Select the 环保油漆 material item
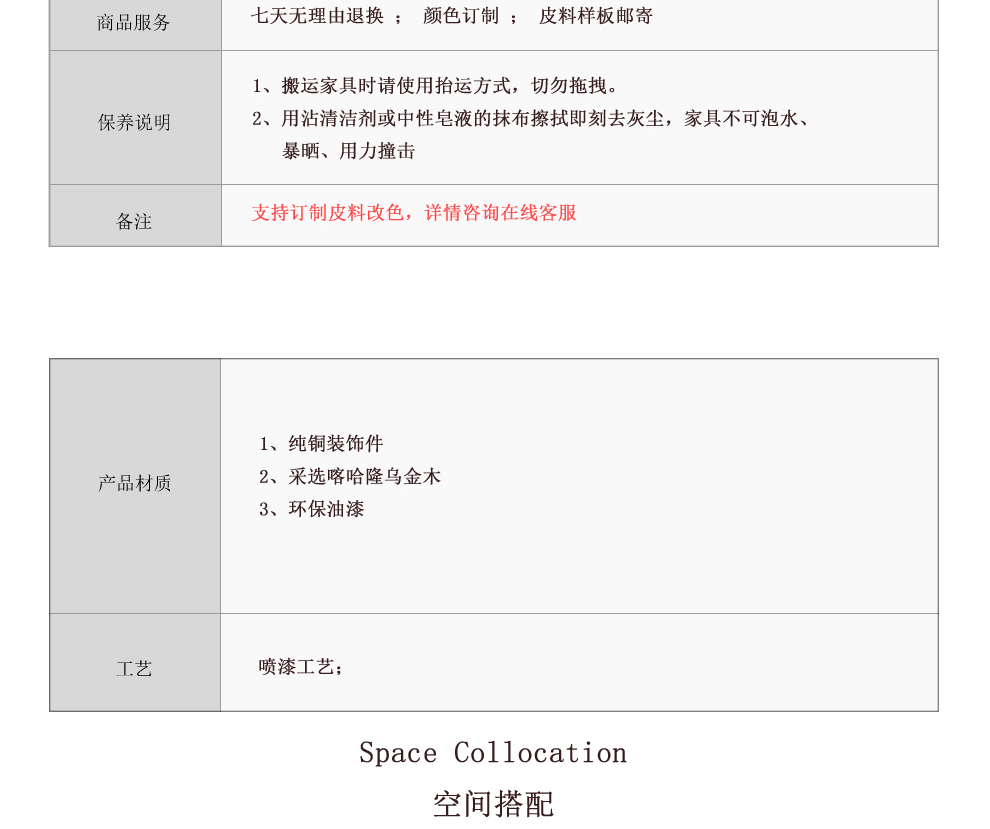Viewport: 990px width, 829px height. 311,509
